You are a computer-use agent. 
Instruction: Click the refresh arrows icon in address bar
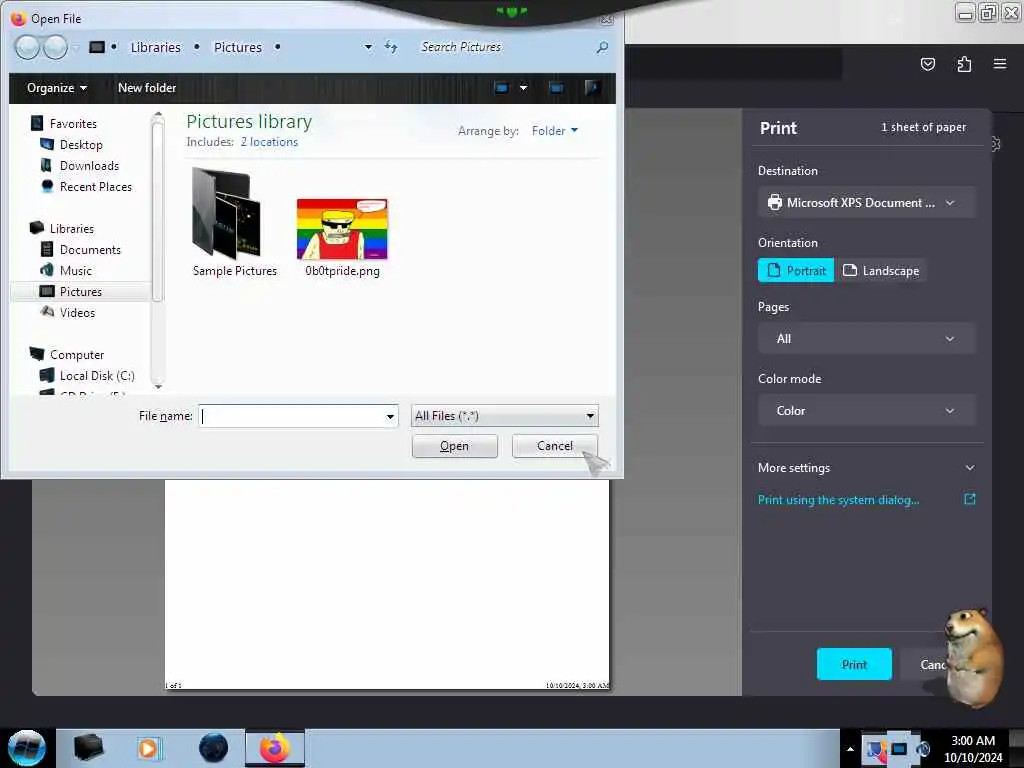click(x=391, y=47)
